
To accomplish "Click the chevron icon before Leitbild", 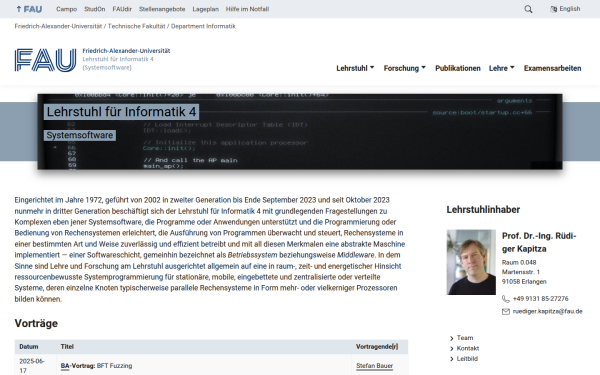I will (x=452, y=359).
